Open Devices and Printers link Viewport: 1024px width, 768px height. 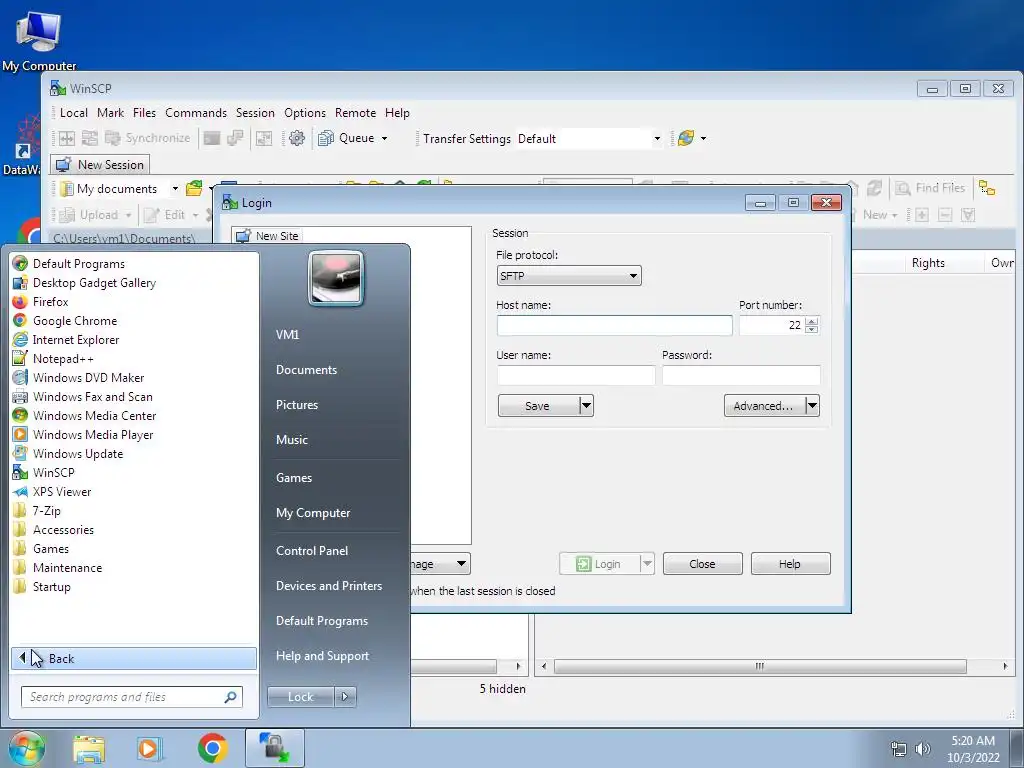coord(329,586)
